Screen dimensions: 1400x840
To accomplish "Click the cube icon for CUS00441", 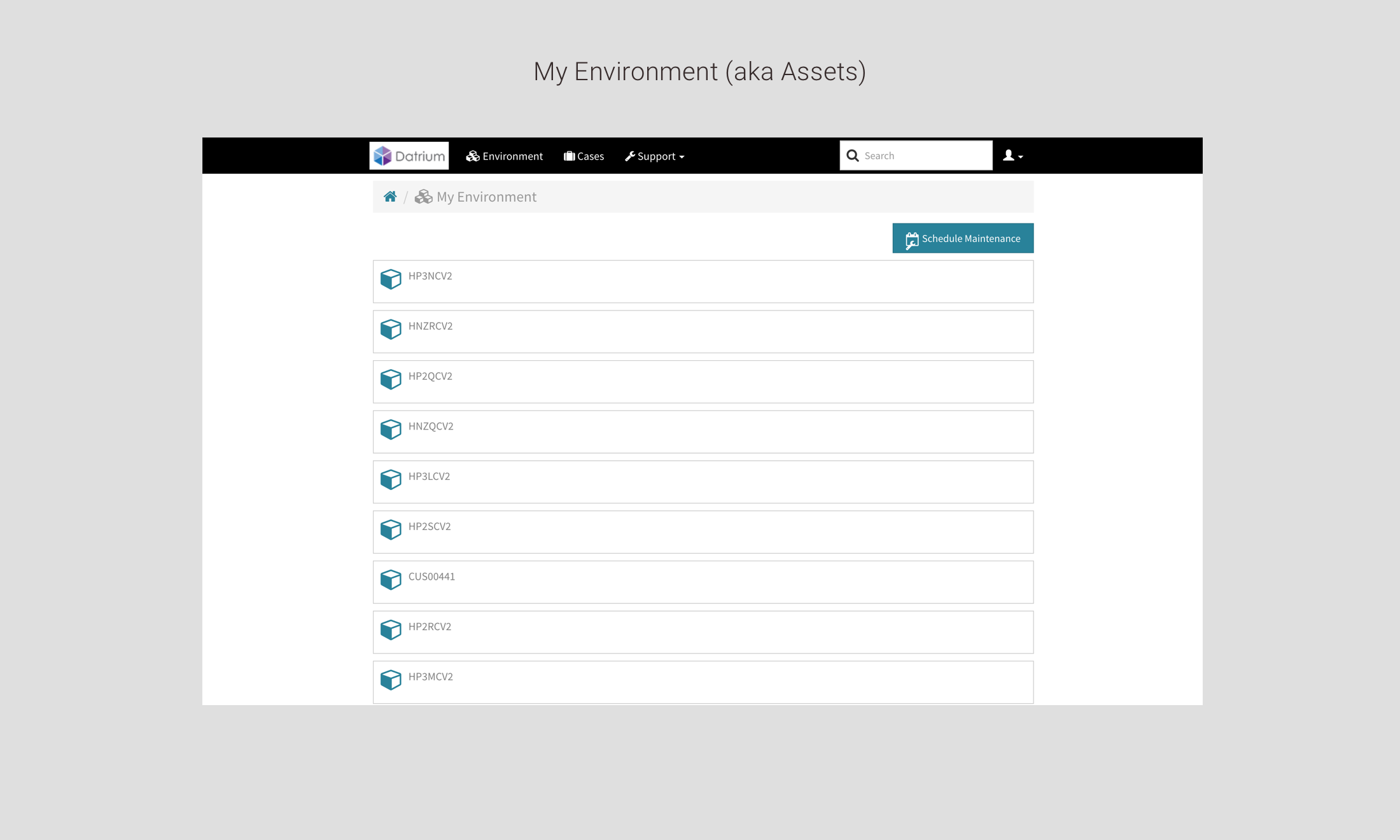I will pos(391,580).
